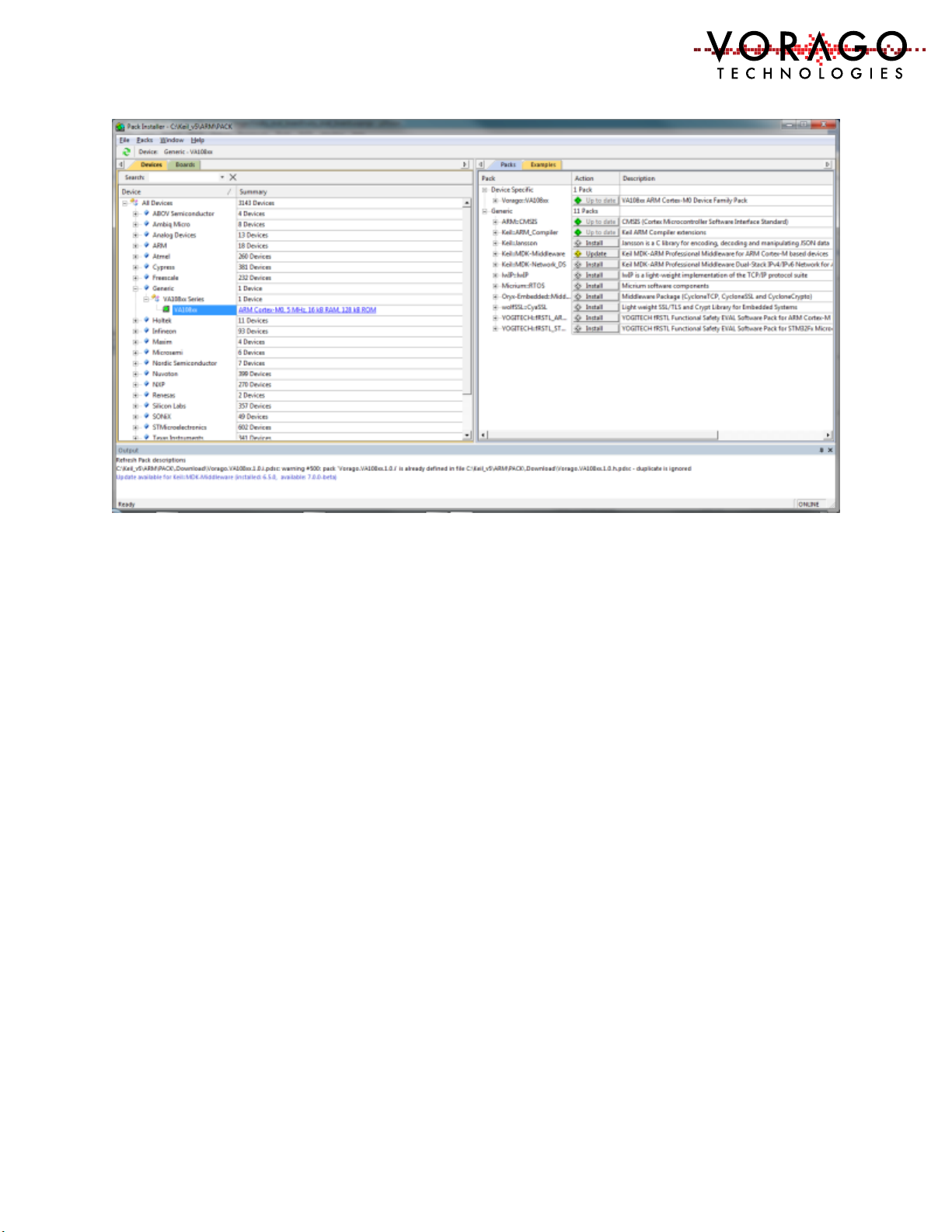Collapse the Generic packs group

(484, 211)
